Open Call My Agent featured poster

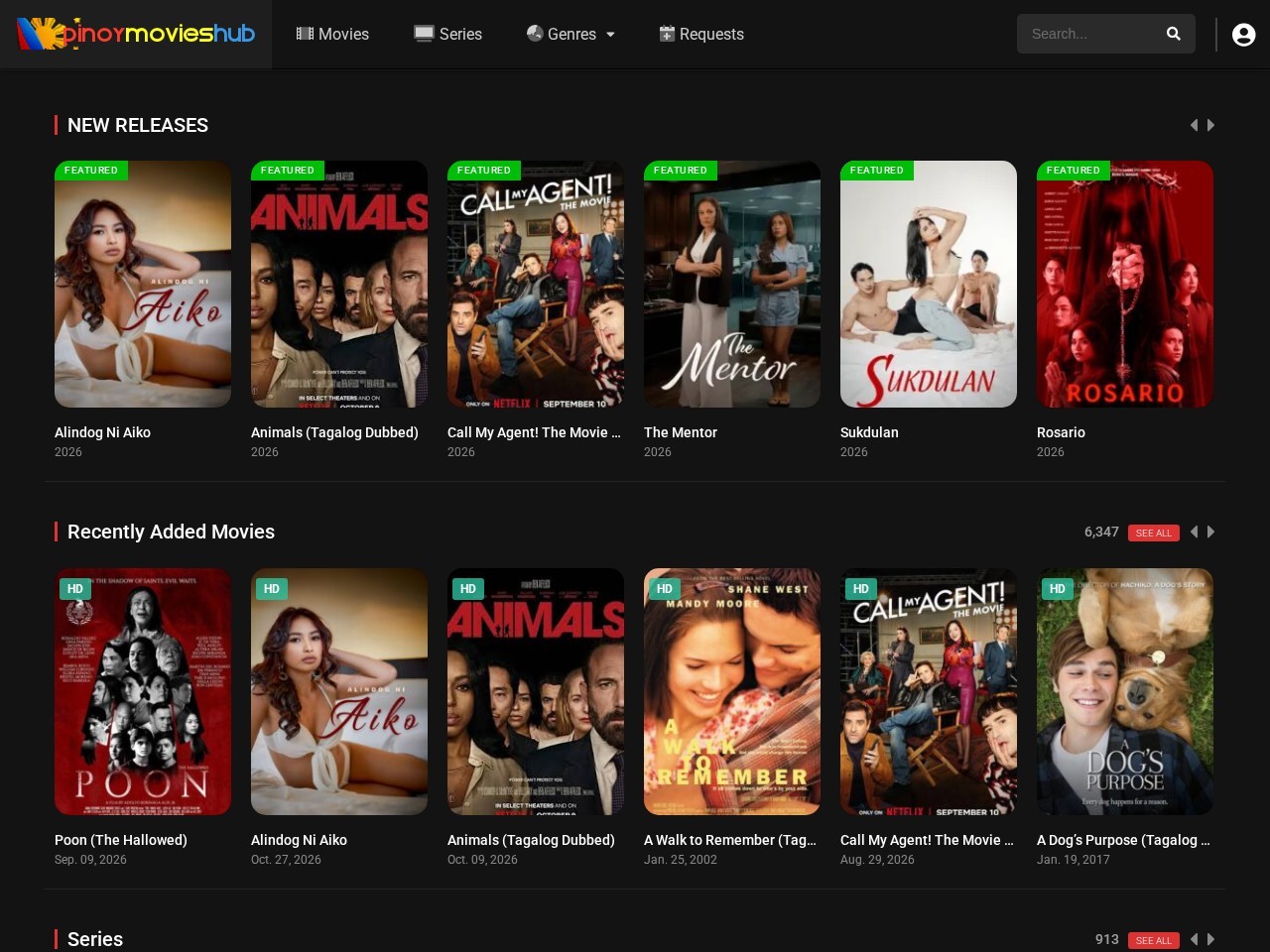click(x=536, y=284)
